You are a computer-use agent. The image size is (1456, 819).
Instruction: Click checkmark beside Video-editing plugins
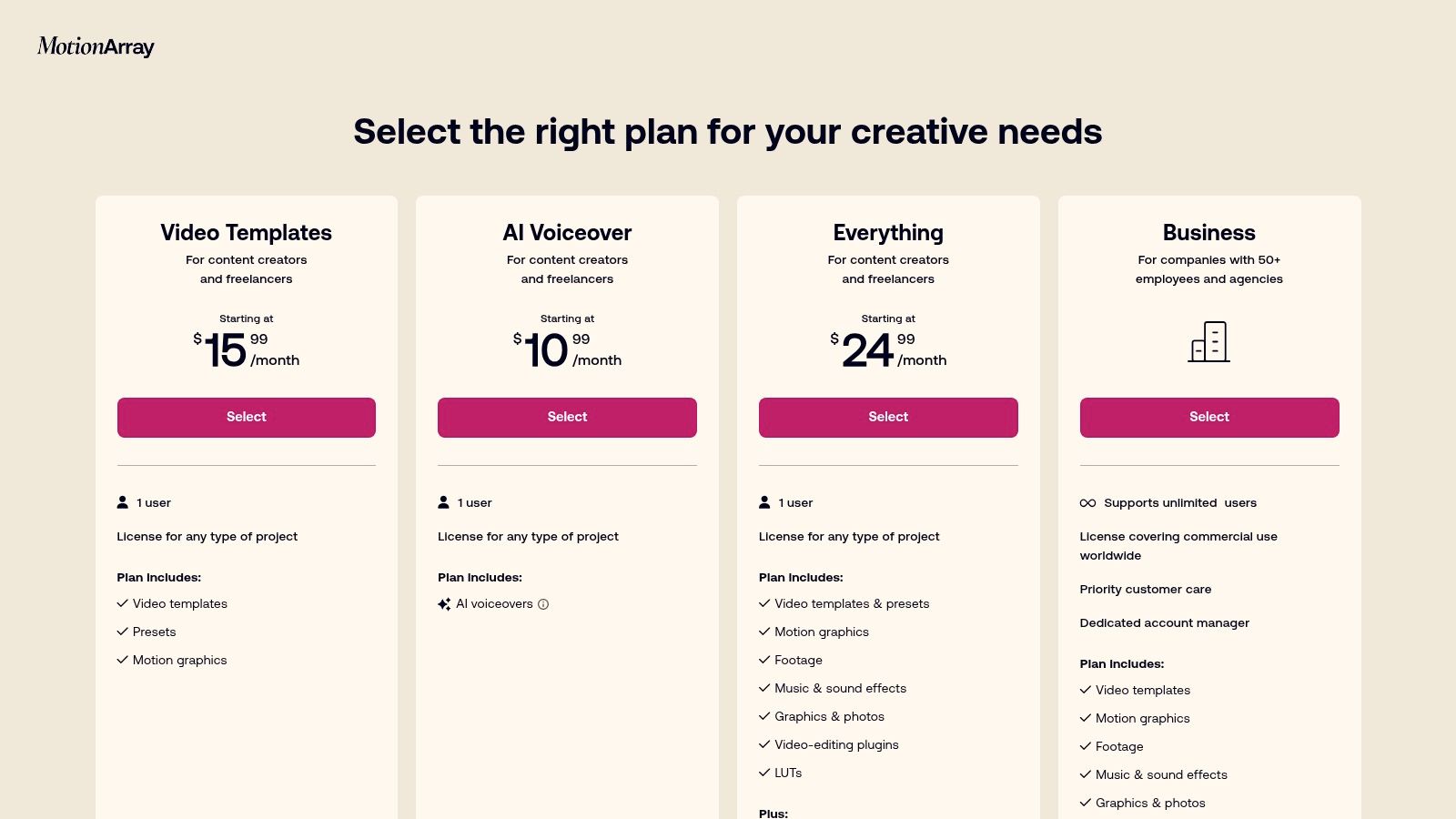[x=764, y=744]
